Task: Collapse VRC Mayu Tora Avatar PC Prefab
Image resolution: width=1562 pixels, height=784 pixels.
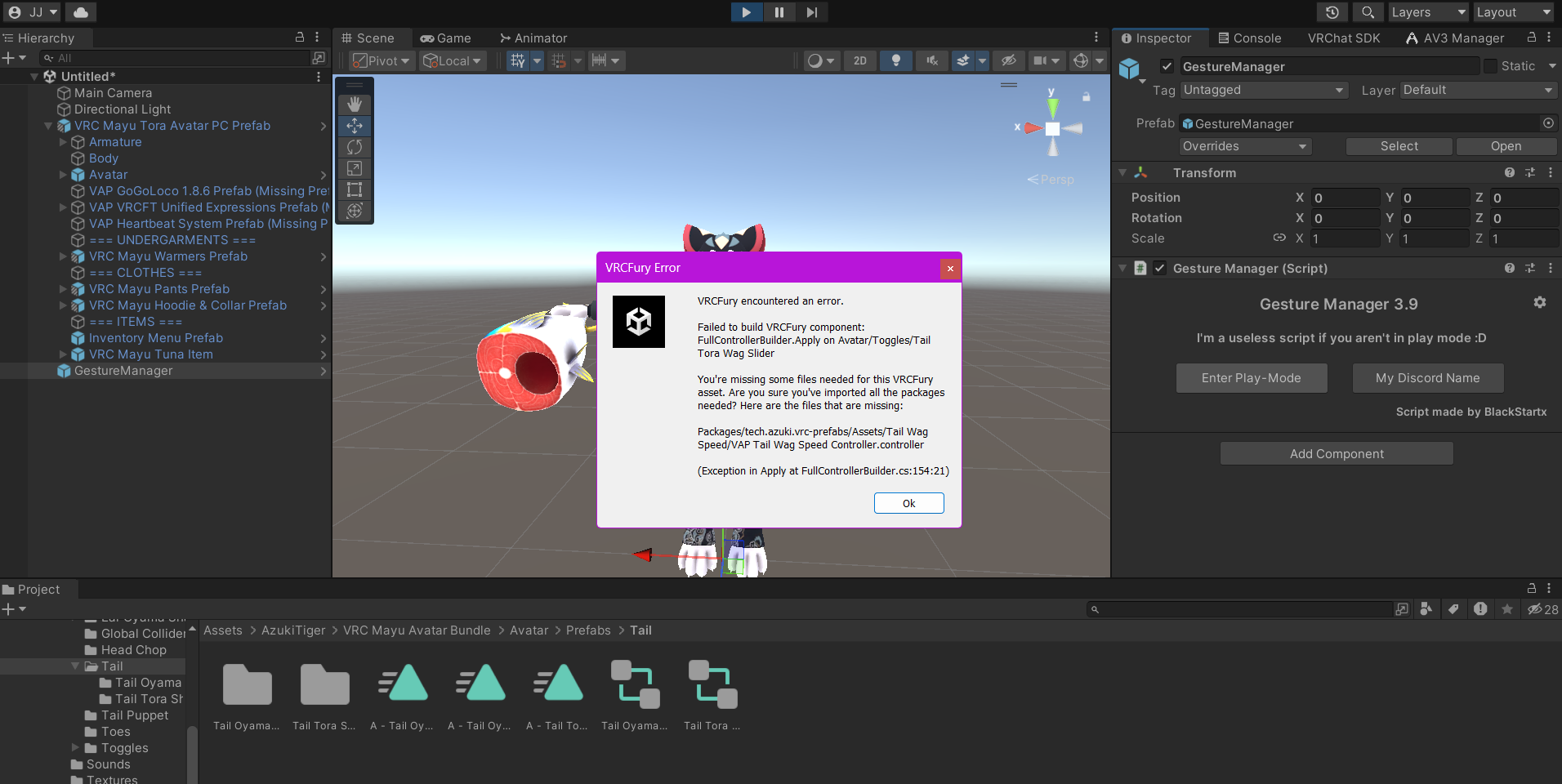Action: coord(48,126)
